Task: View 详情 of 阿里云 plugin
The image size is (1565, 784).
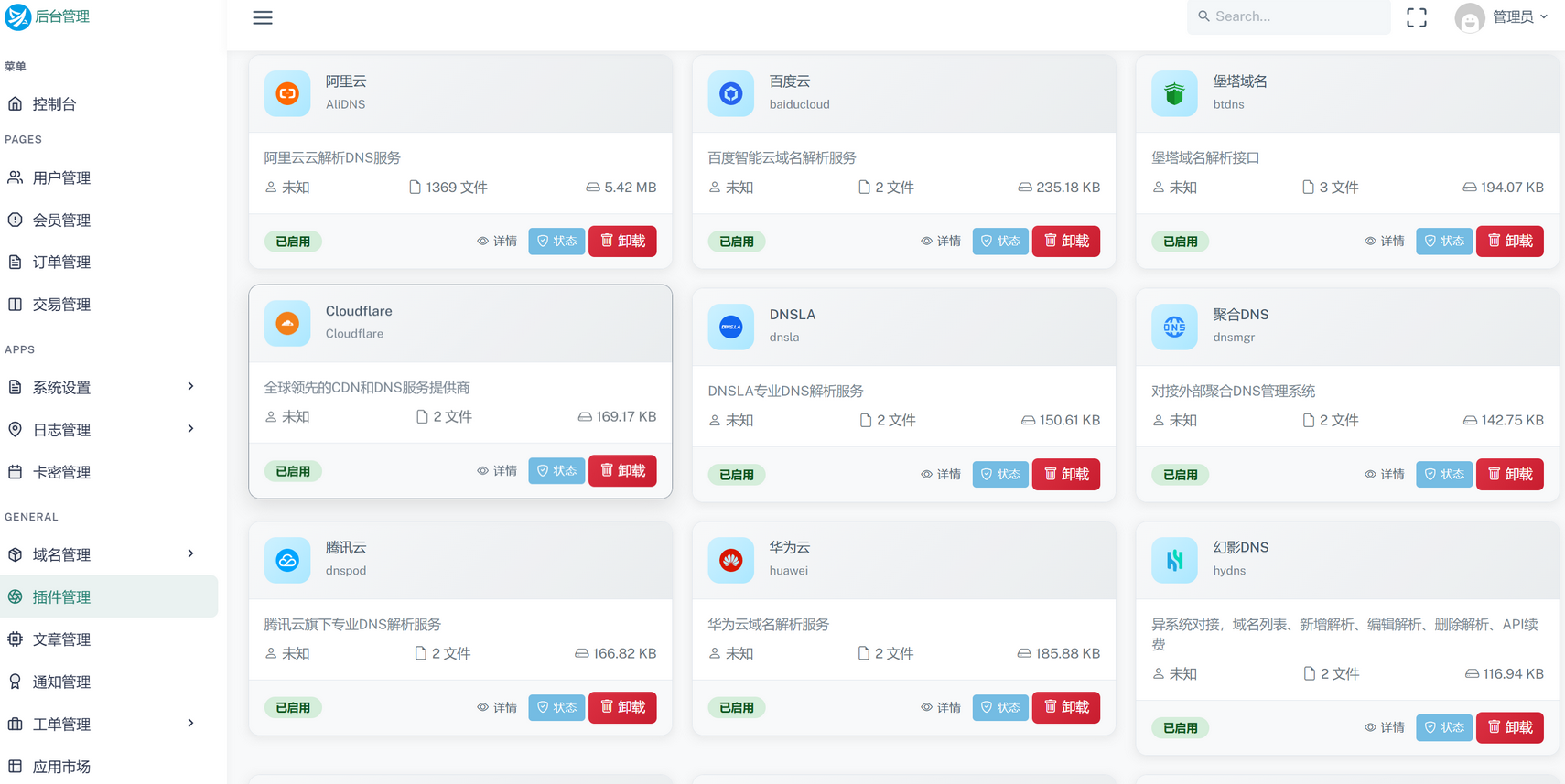Action: 497,241
